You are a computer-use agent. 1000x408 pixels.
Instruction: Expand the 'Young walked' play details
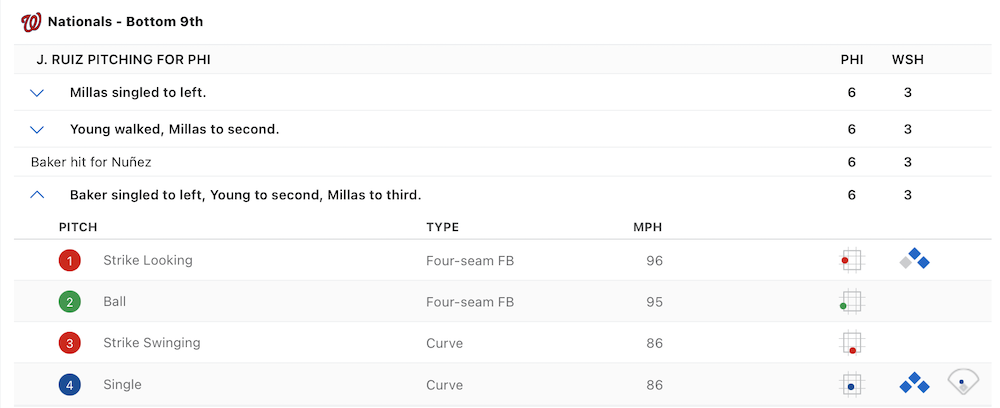click(38, 129)
